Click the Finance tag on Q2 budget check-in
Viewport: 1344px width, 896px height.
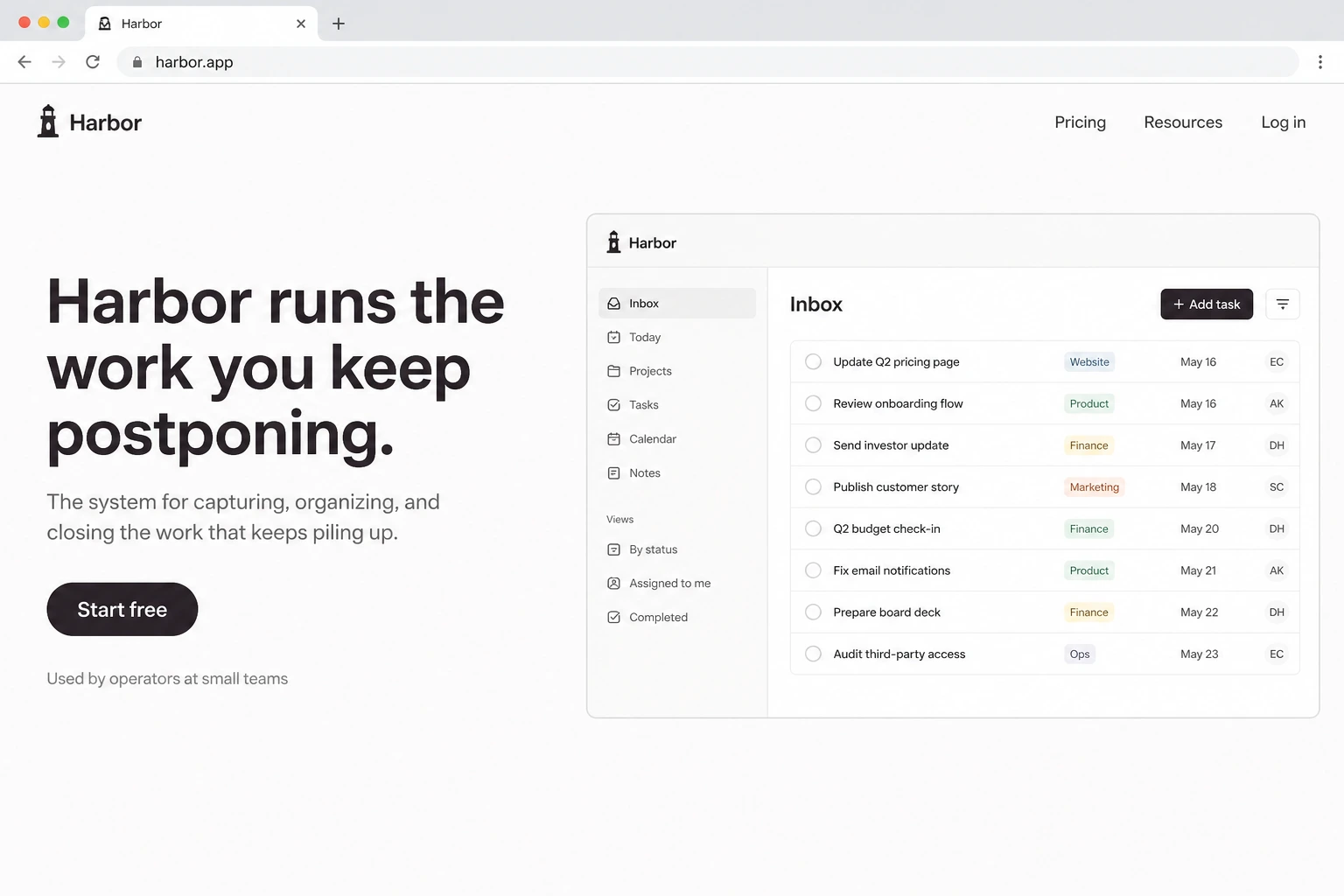click(x=1089, y=529)
